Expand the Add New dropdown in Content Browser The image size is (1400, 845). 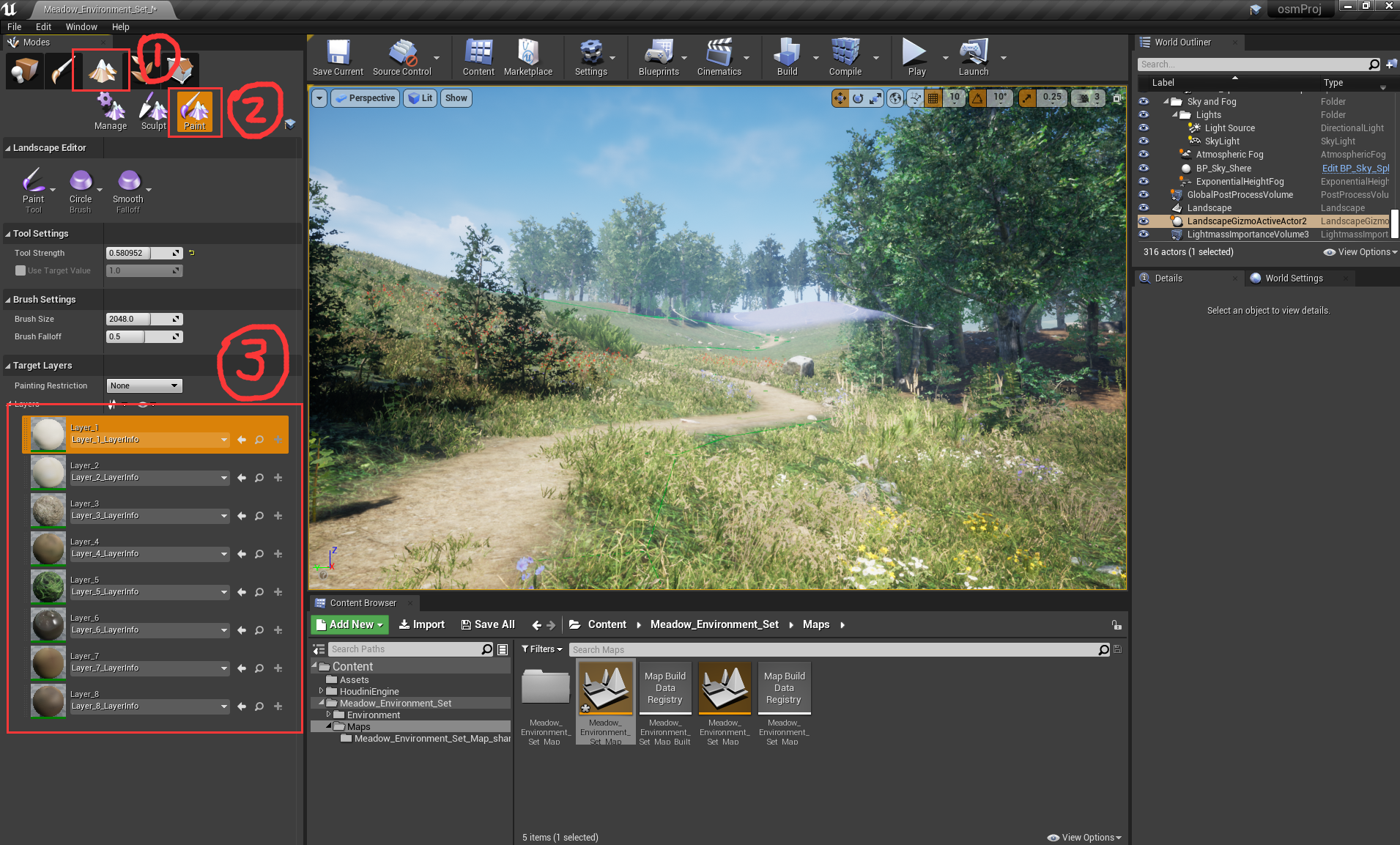click(x=349, y=624)
